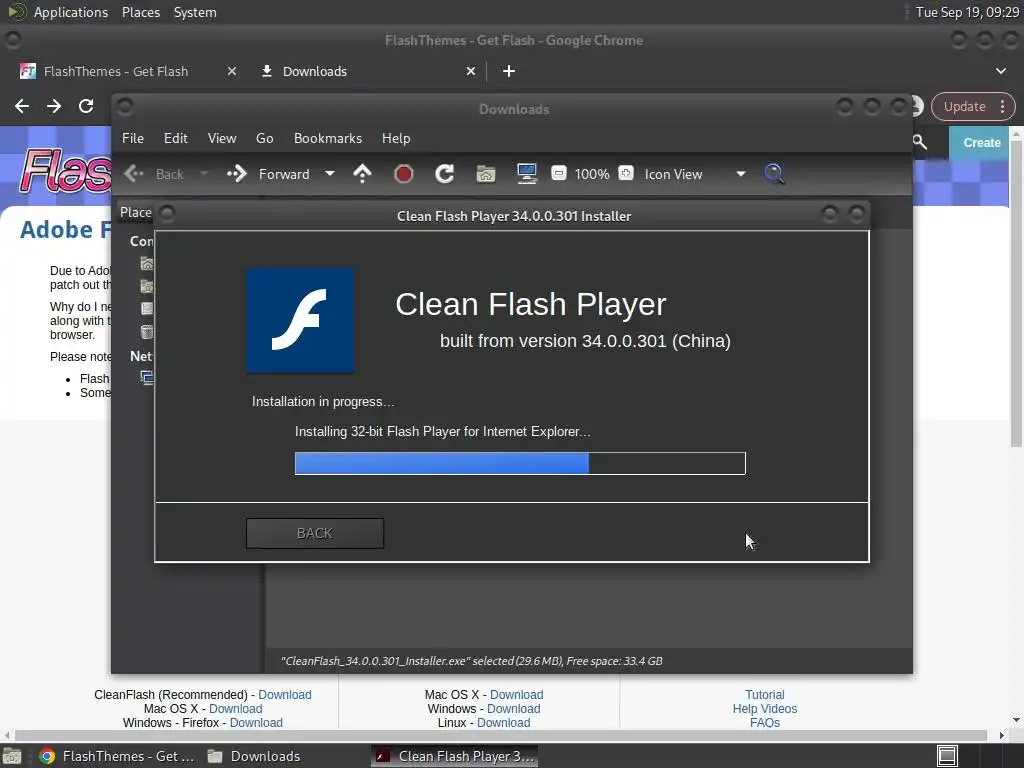Image resolution: width=1024 pixels, height=768 pixels.
Task: Switch to Downloads taskbar item
Action: 254,756
